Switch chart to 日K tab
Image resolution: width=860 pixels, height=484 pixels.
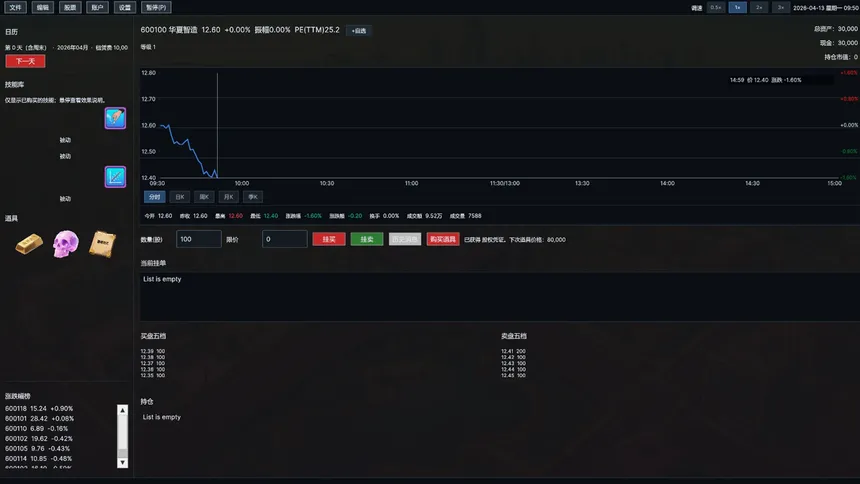179,196
